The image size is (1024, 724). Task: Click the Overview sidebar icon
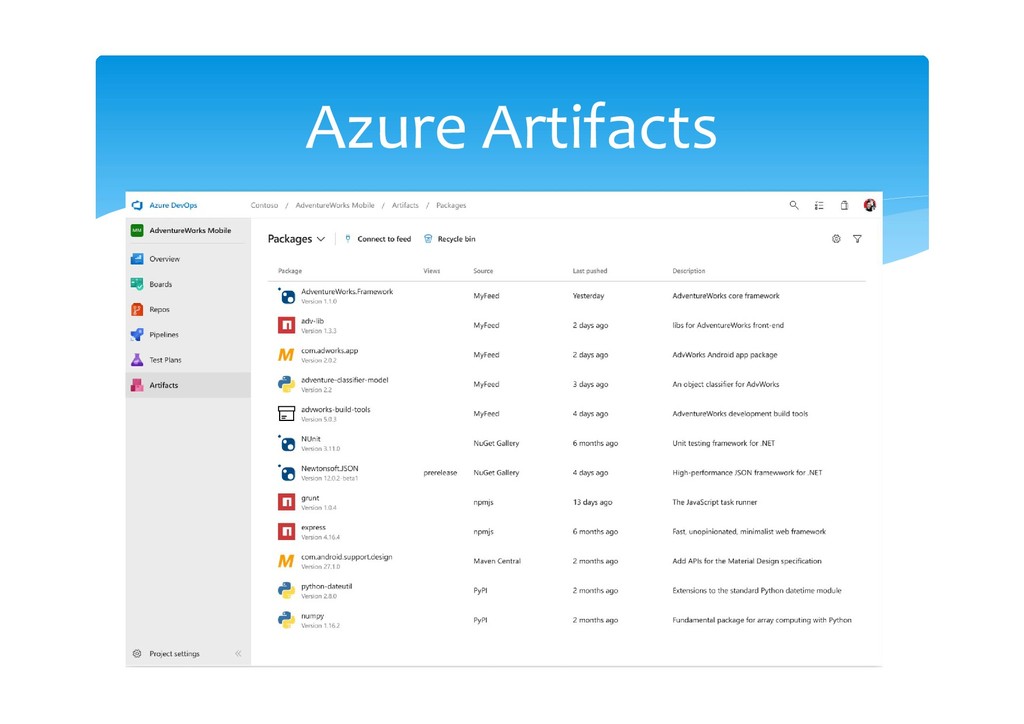tap(137, 259)
